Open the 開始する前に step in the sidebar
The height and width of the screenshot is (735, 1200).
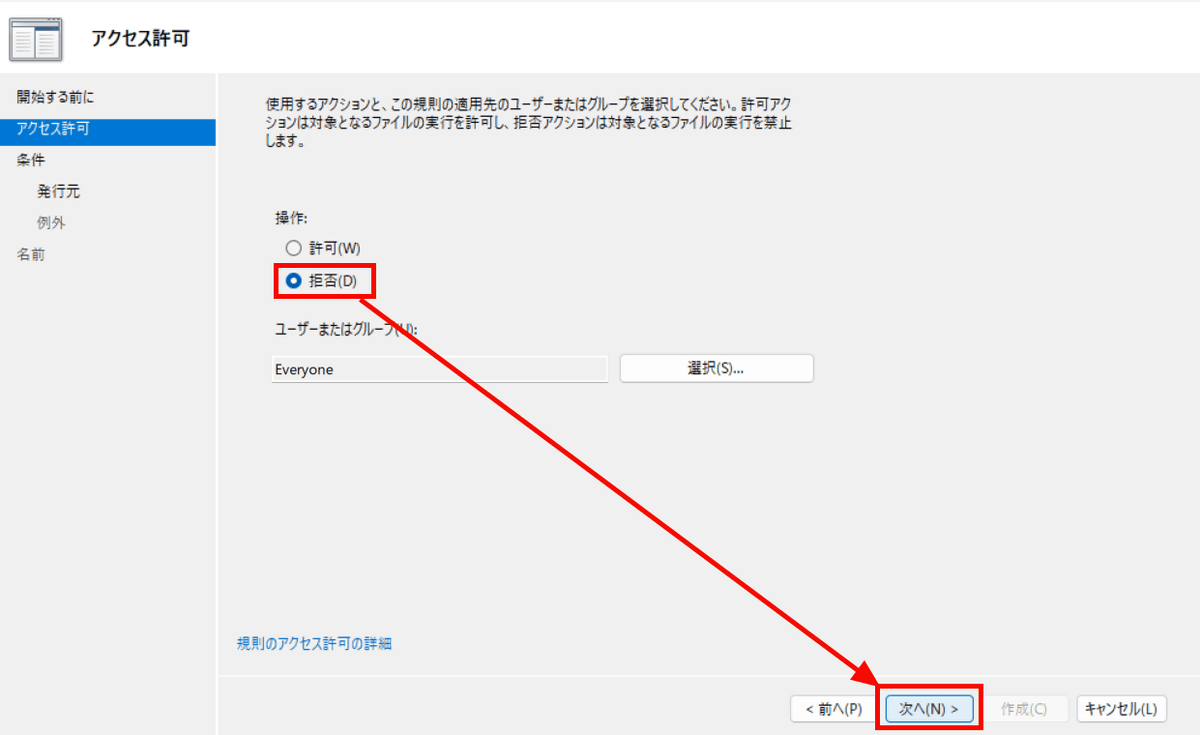tap(56, 97)
